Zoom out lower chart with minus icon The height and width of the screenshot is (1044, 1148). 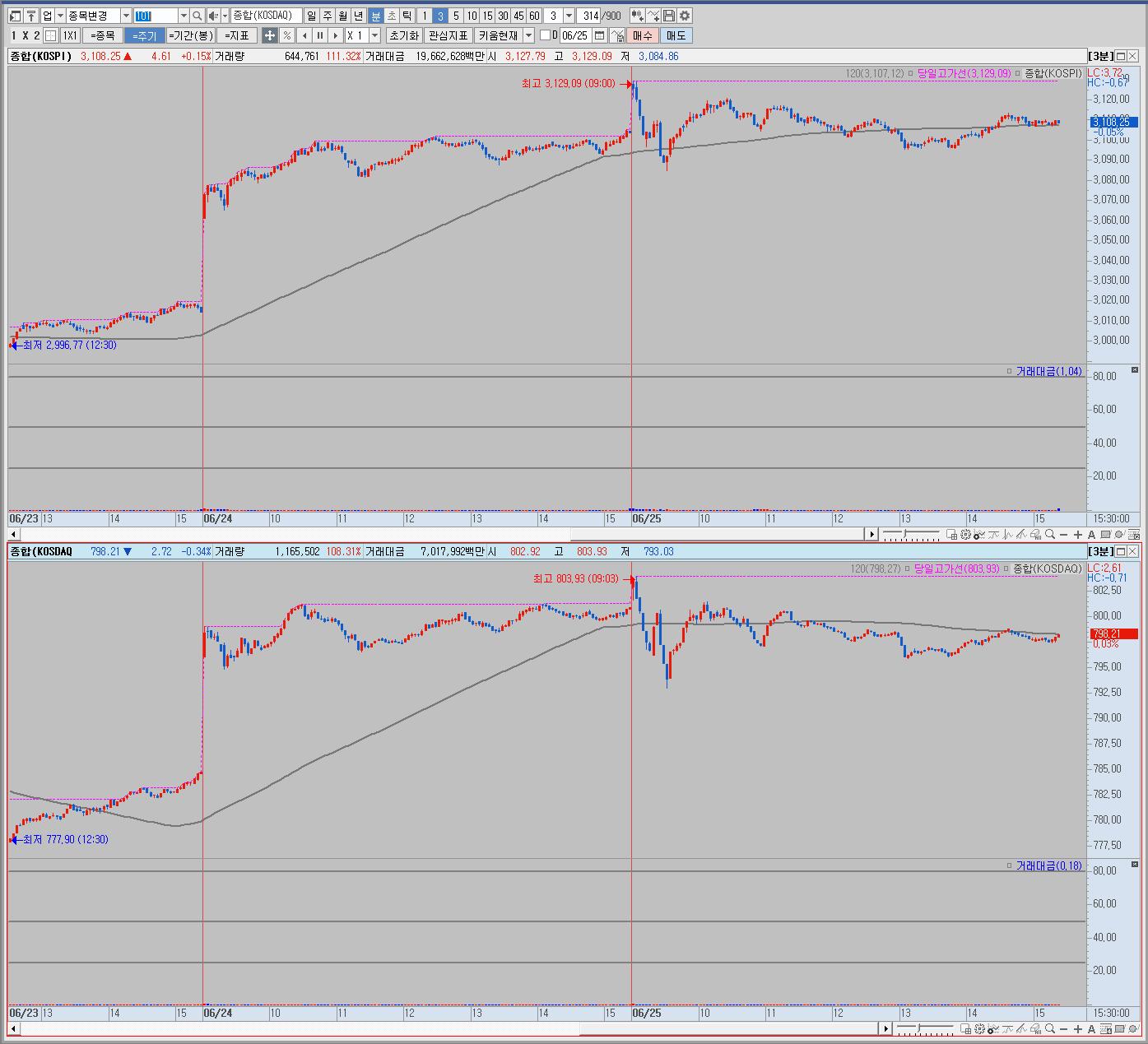click(1063, 1028)
